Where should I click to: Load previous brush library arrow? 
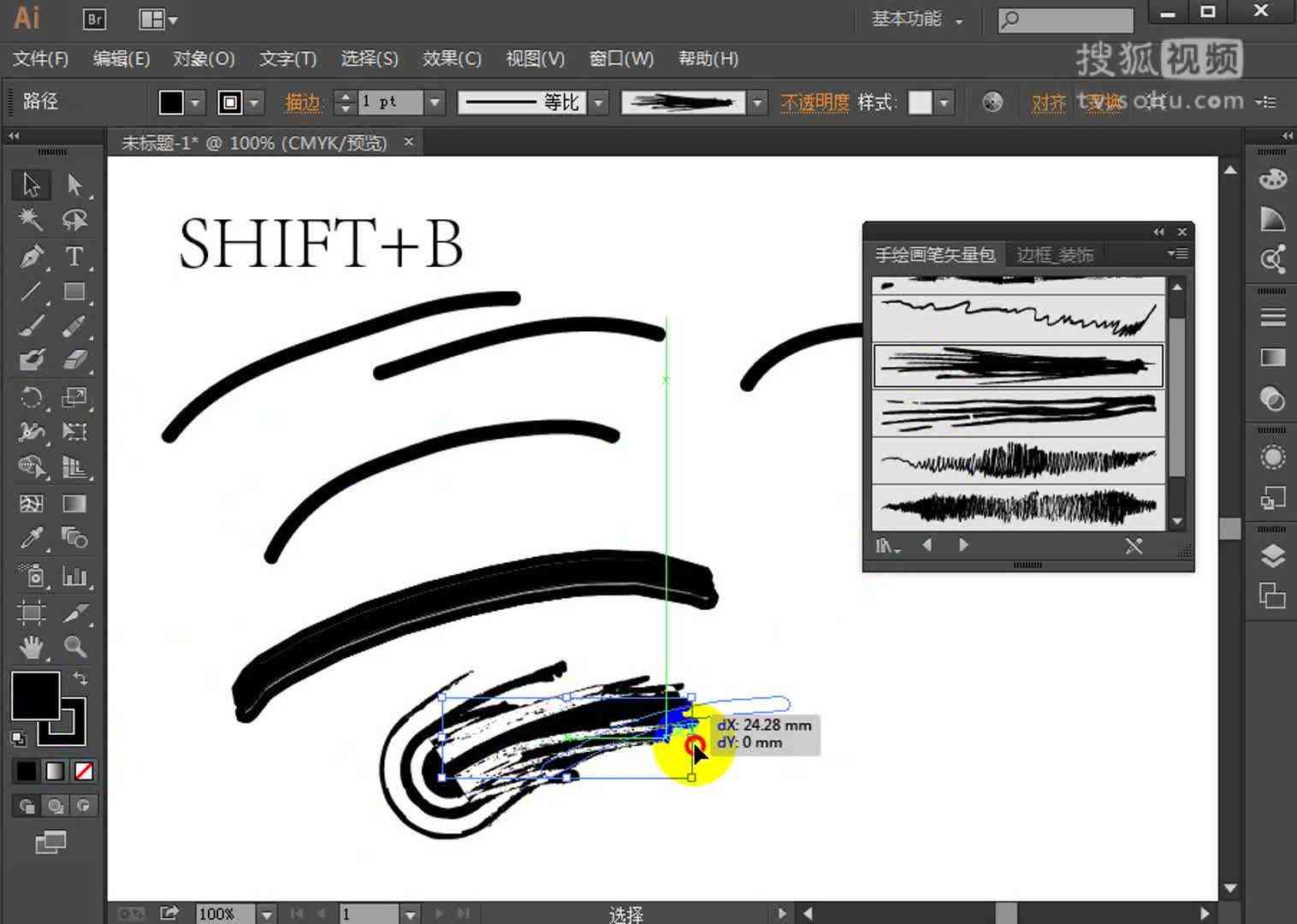pos(927,545)
